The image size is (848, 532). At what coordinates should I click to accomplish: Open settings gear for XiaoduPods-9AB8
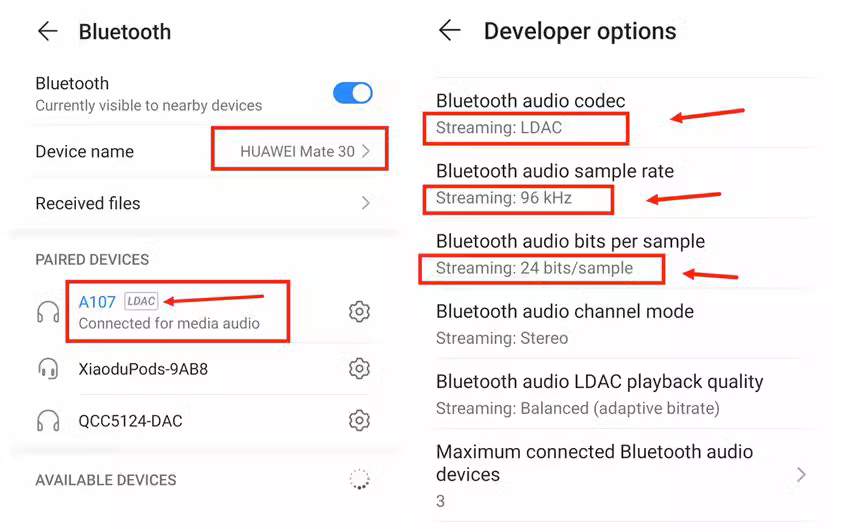(359, 369)
